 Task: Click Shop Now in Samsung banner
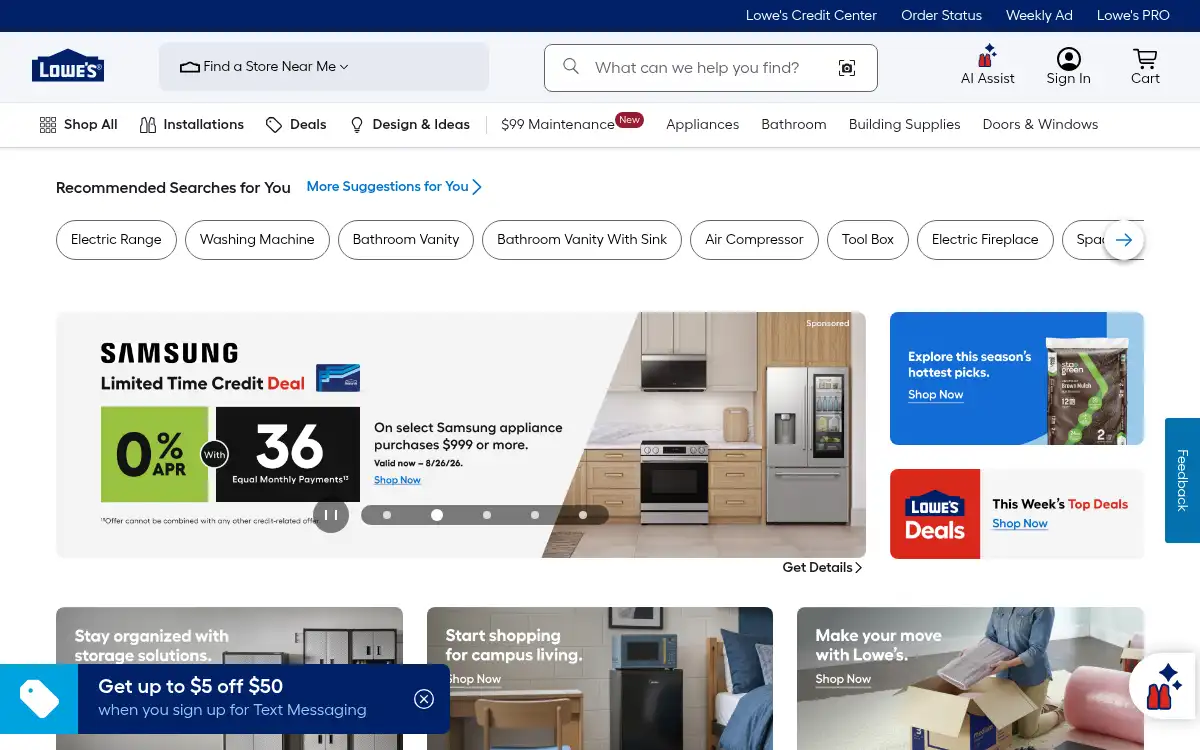coord(397,480)
